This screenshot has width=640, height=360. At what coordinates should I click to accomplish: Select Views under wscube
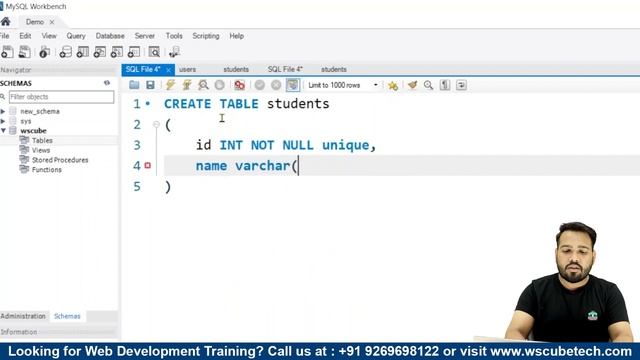(x=41, y=150)
